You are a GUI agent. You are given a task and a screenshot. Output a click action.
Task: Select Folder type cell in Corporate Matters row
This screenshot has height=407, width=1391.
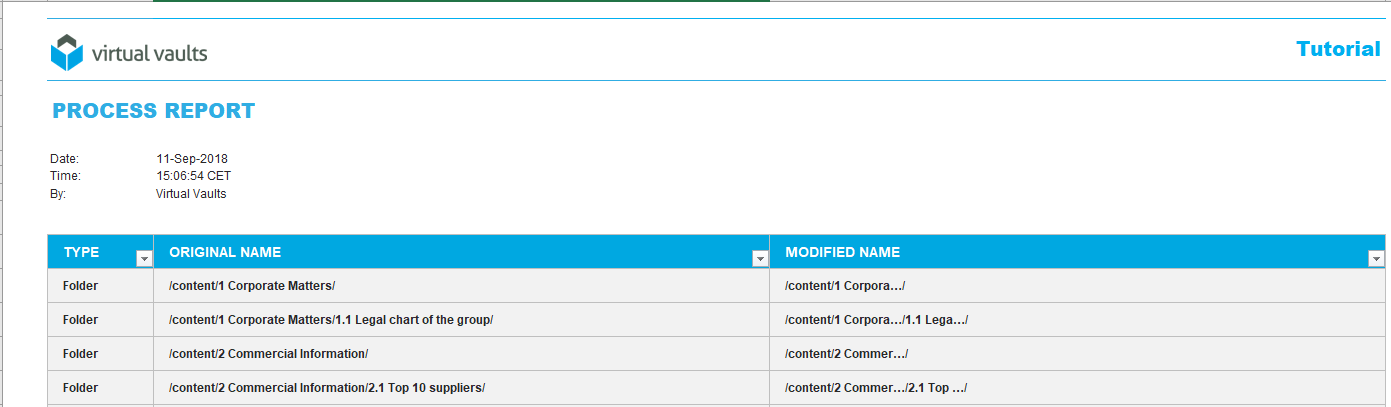(x=80, y=286)
